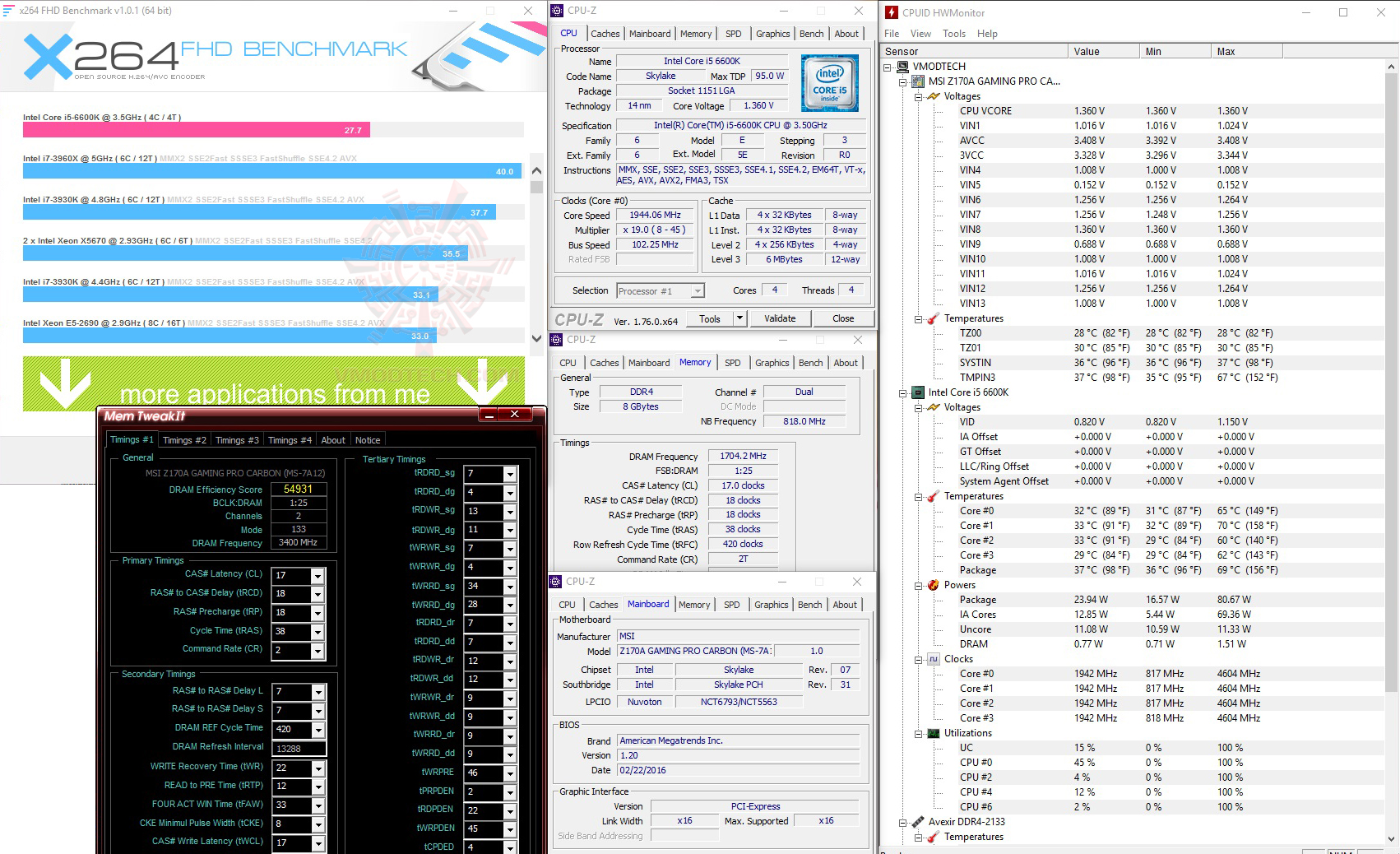Click the CPU-Z Mainboard window title icon
The image size is (1400, 854).
556,582
